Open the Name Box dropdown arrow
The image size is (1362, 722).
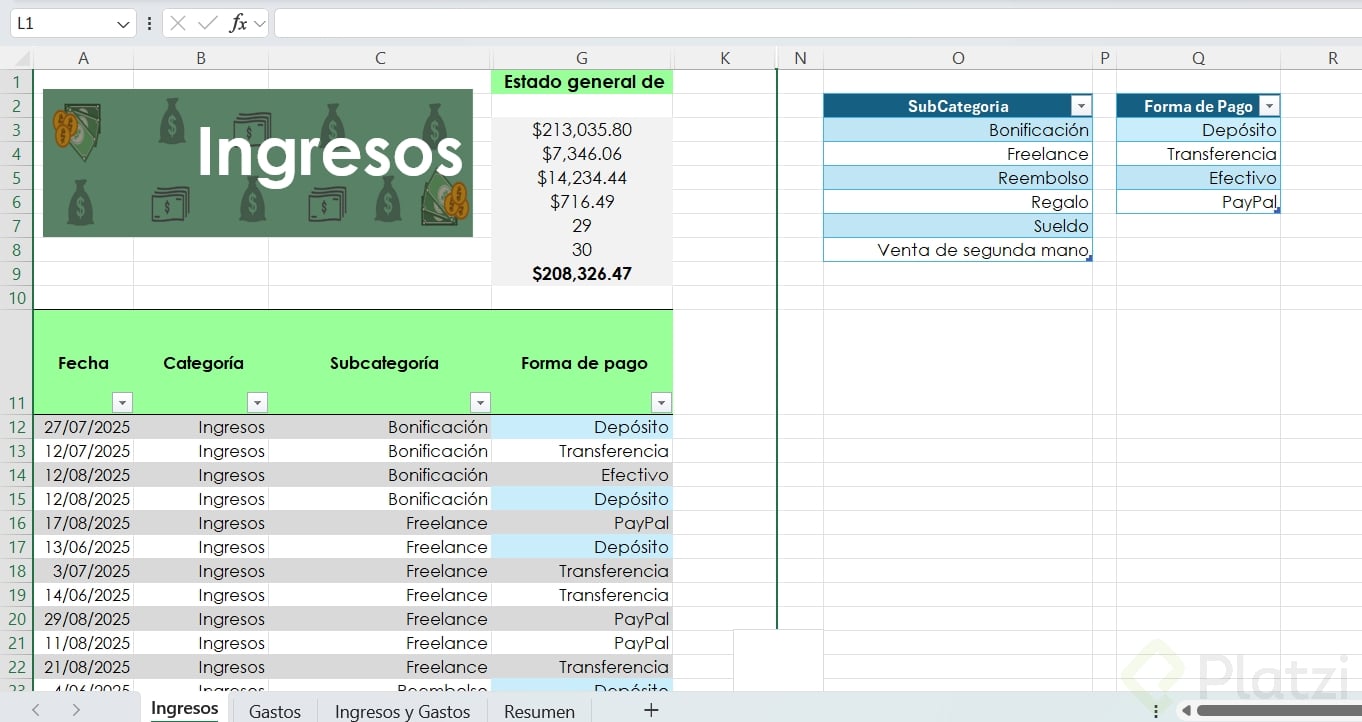(123, 23)
